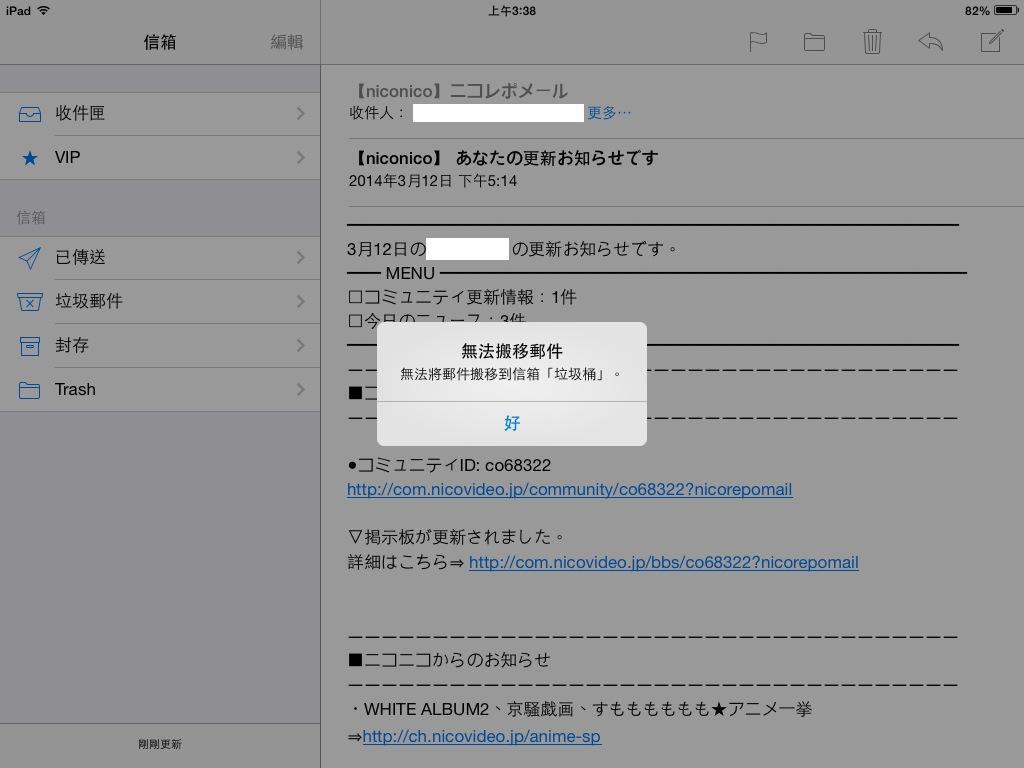Screen dimensions: 1024x768
Task: Tap the subject あなたの更新お知らせです
Action: tap(557, 158)
